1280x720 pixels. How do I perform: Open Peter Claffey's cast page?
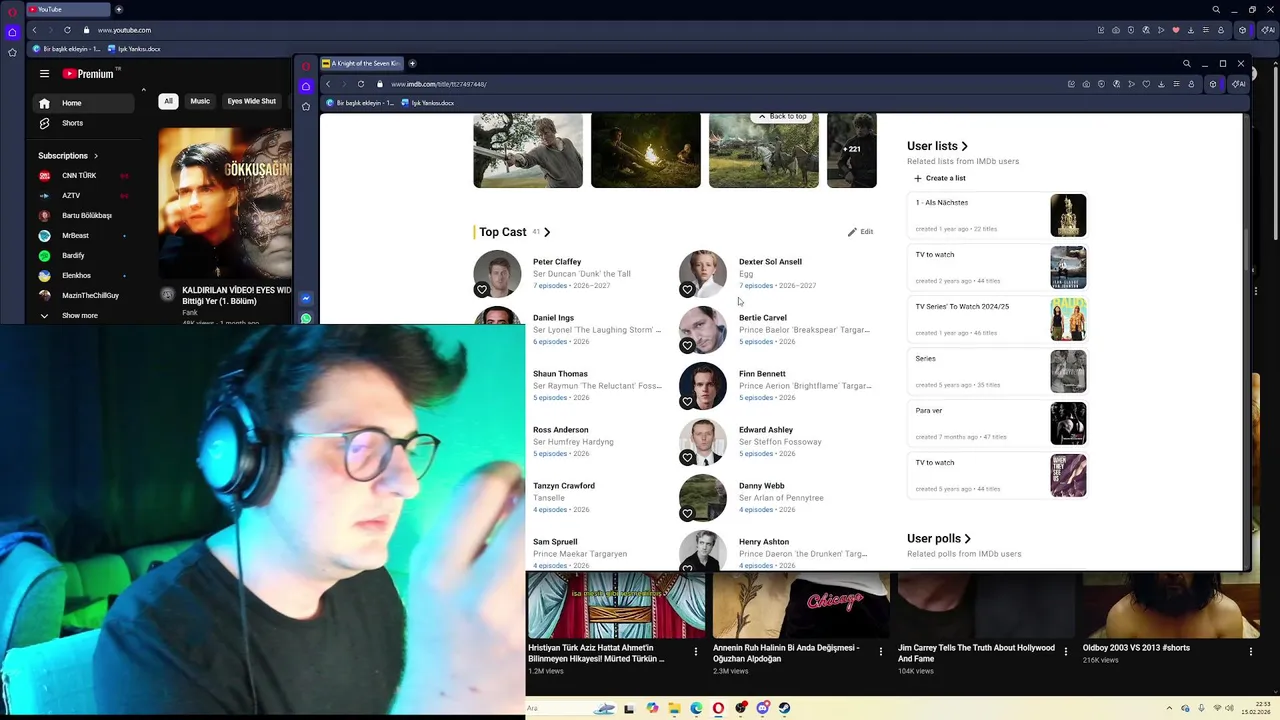coord(557,262)
